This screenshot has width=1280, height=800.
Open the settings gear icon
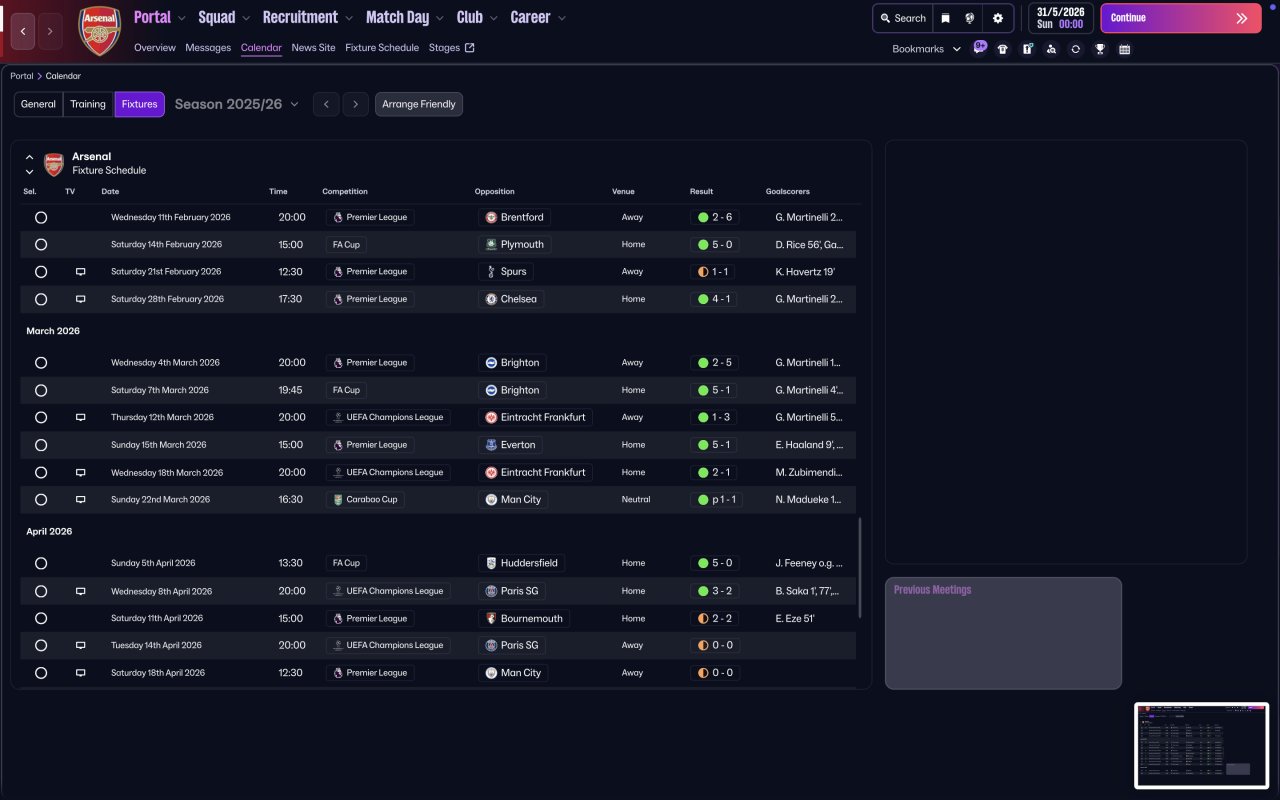[x=998, y=18]
